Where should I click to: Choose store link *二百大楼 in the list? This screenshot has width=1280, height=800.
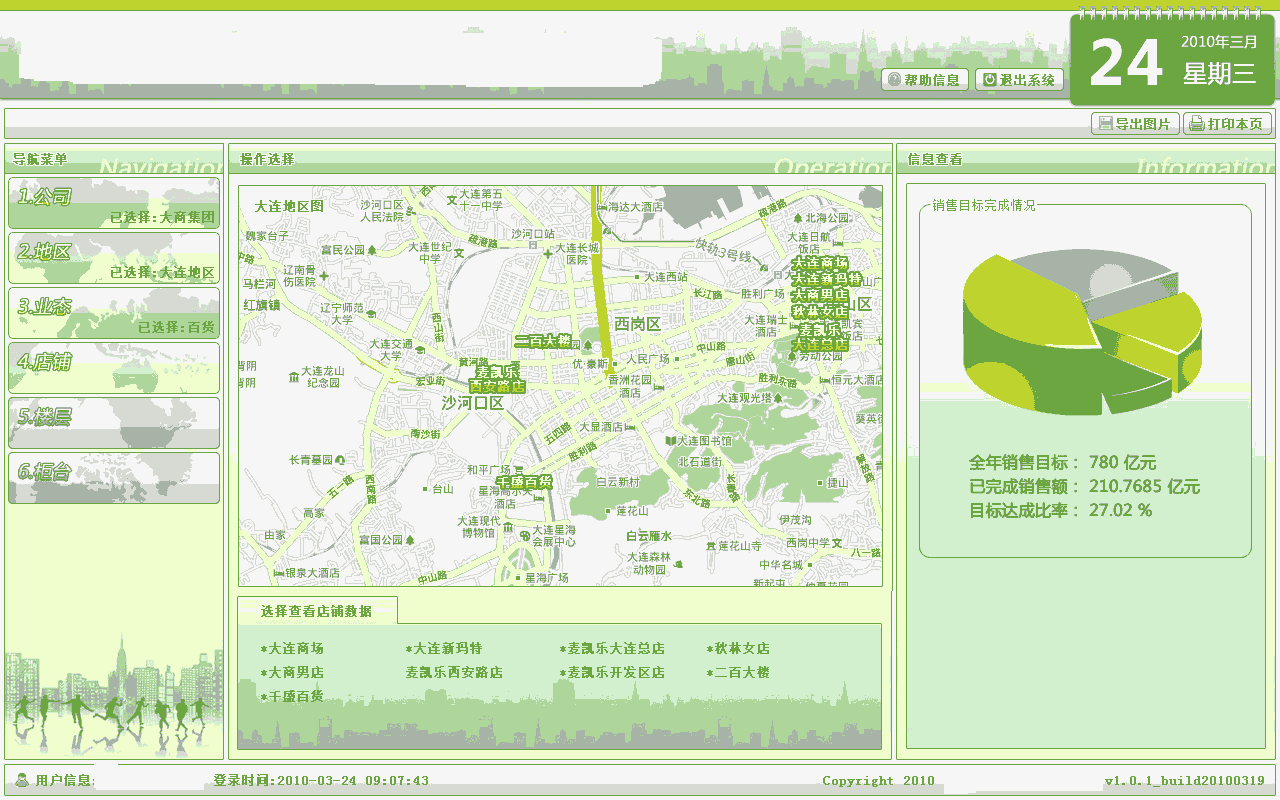[738, 673]
